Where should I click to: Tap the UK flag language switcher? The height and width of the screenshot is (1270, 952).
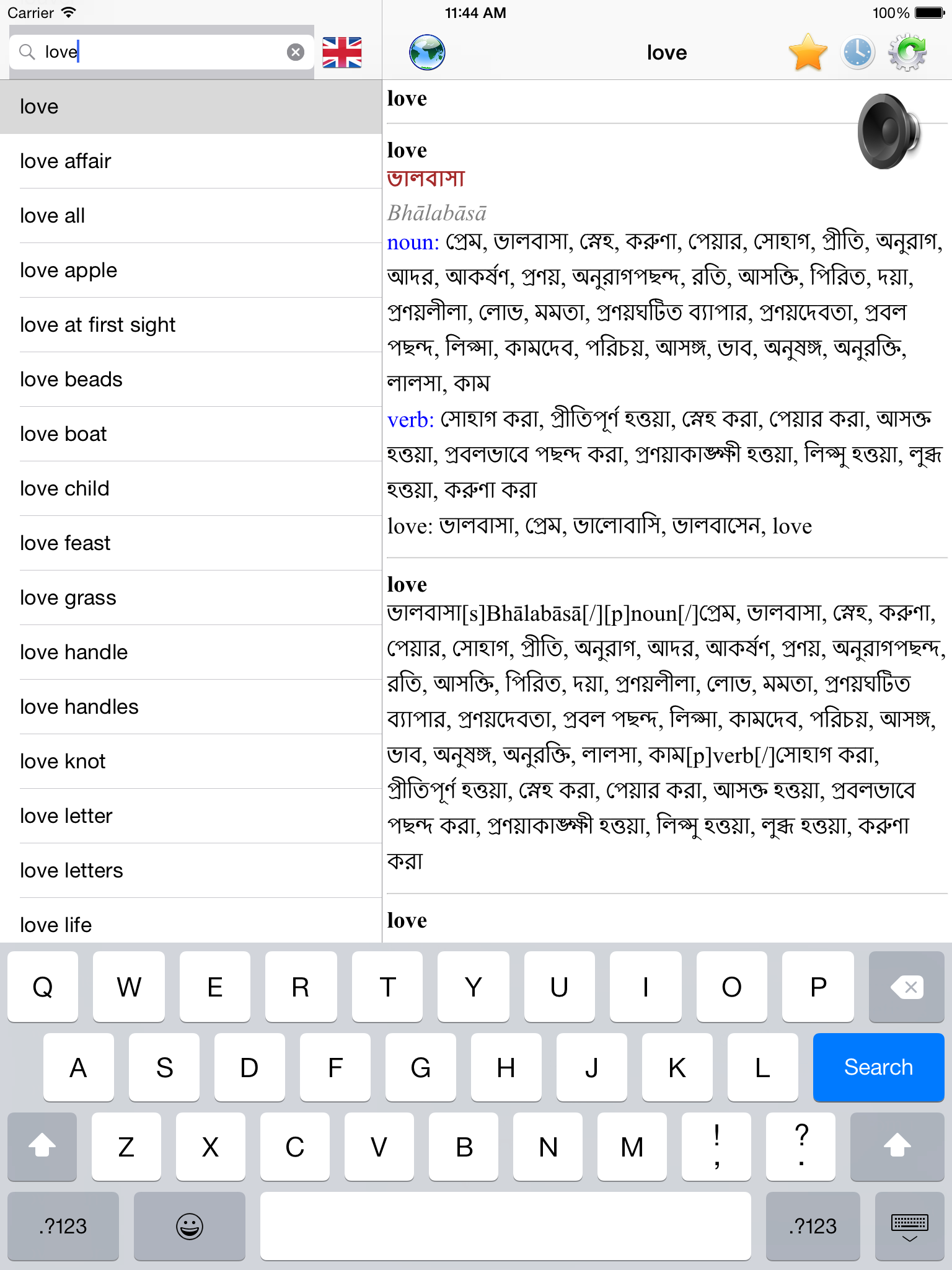(342, 53)
